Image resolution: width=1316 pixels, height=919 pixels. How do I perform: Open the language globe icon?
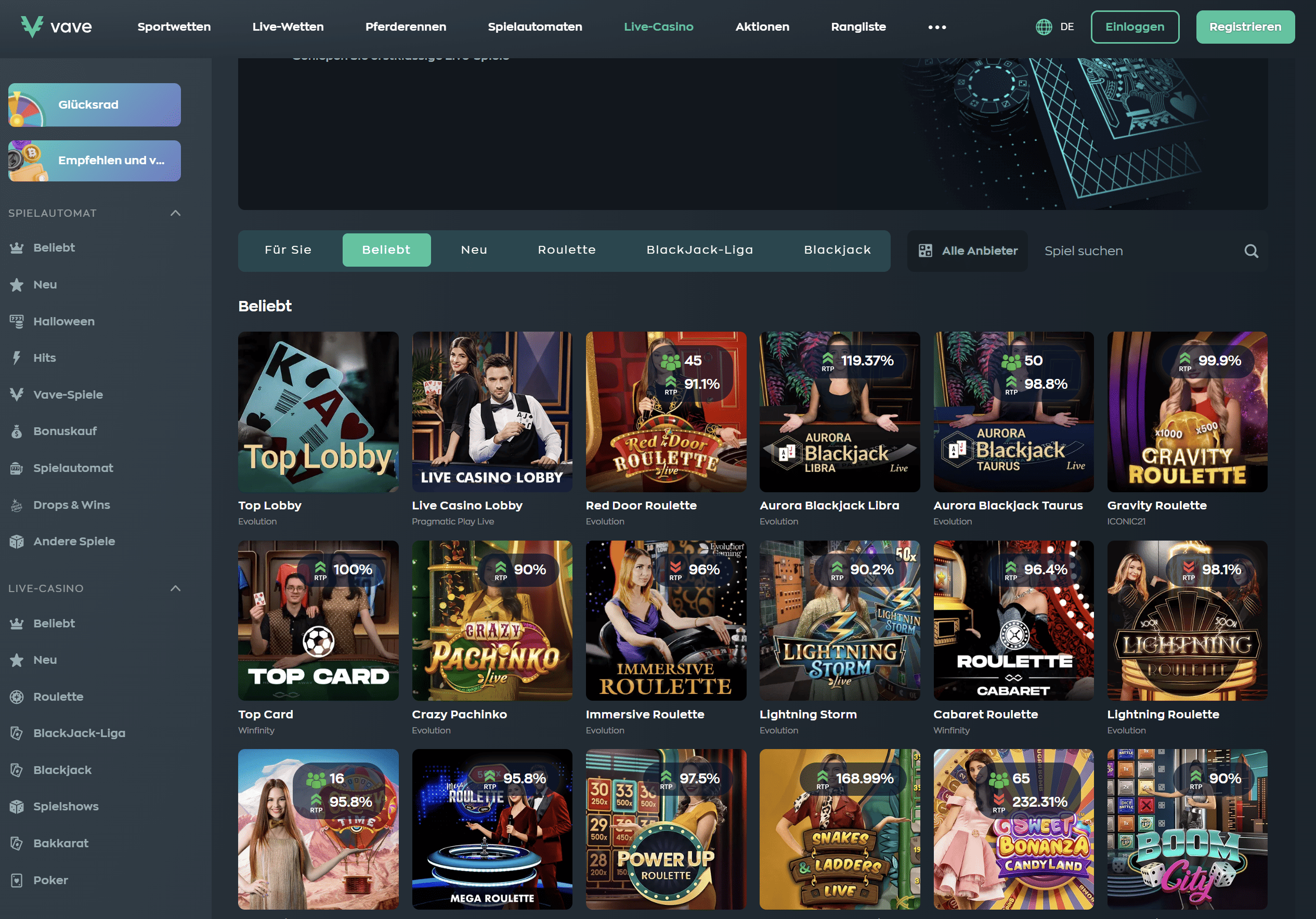(1044, 27)
